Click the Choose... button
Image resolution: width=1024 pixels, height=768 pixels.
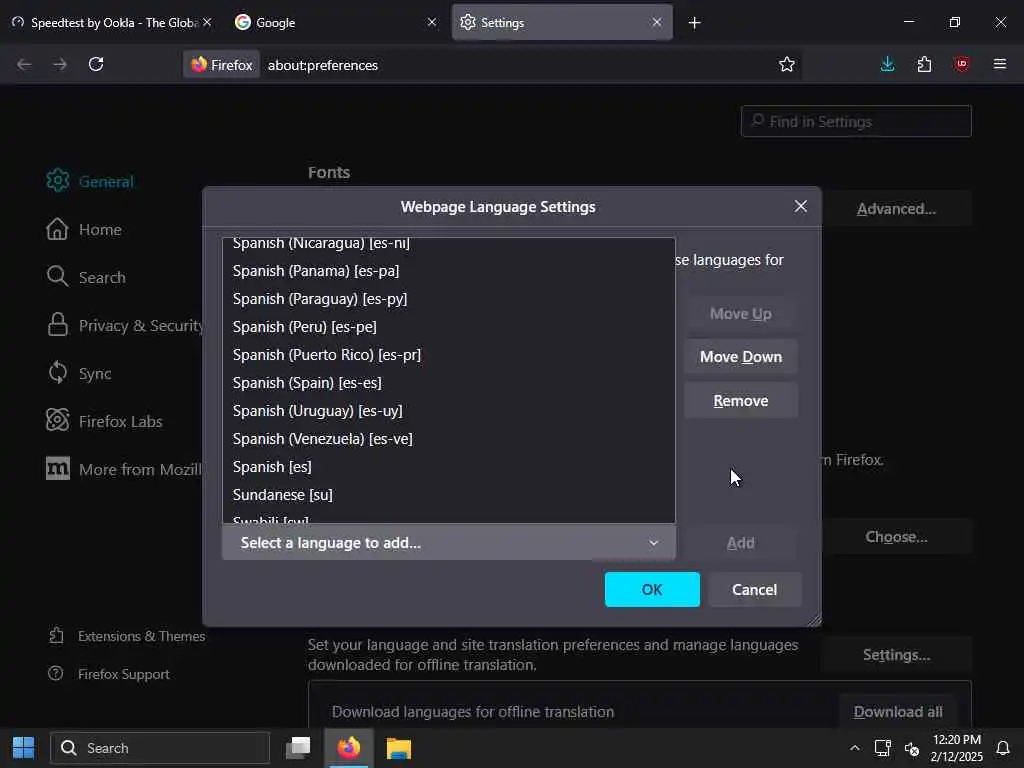tap(896, 537)
